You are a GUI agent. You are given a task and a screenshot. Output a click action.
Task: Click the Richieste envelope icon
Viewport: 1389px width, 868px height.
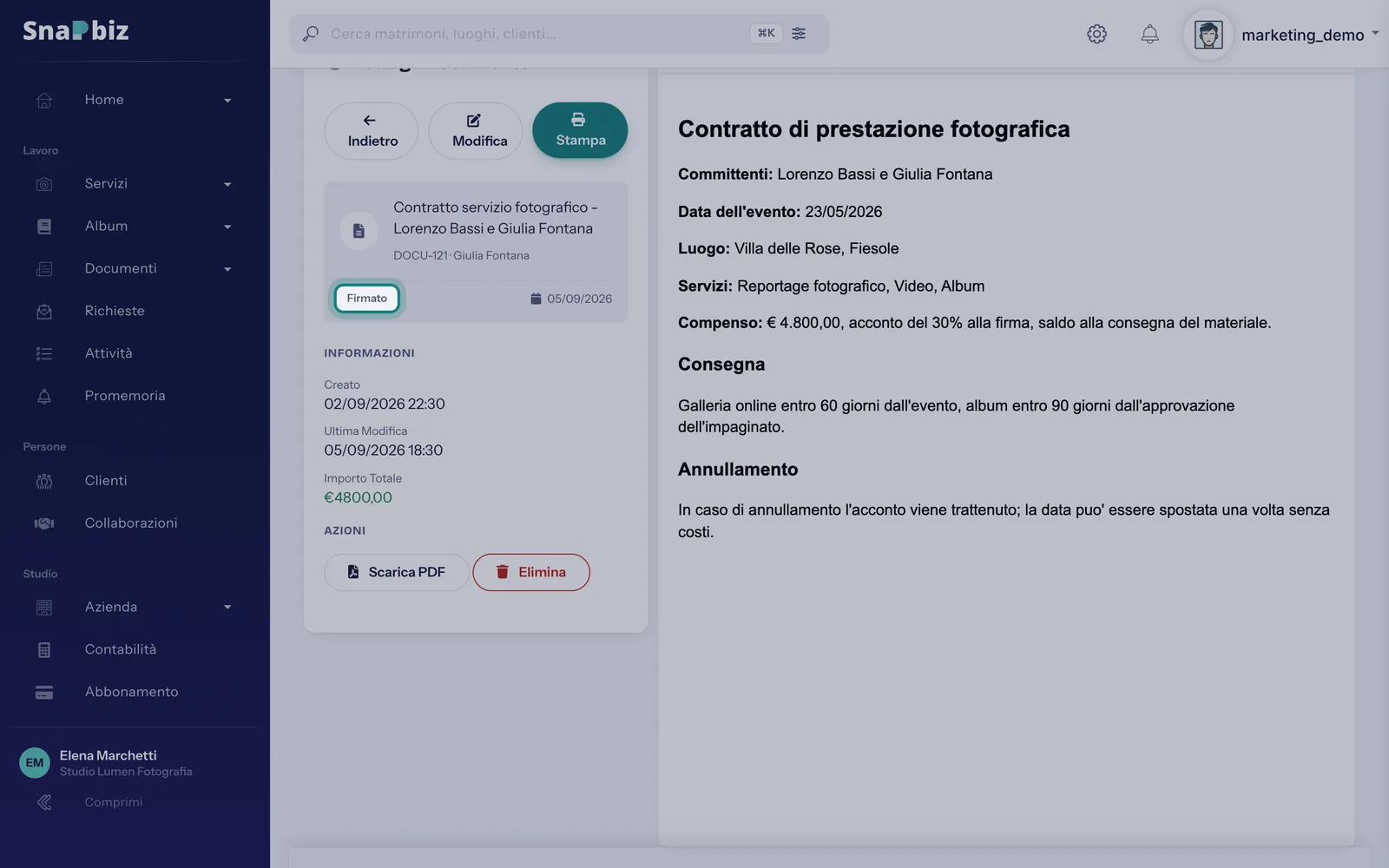[44, 311]
